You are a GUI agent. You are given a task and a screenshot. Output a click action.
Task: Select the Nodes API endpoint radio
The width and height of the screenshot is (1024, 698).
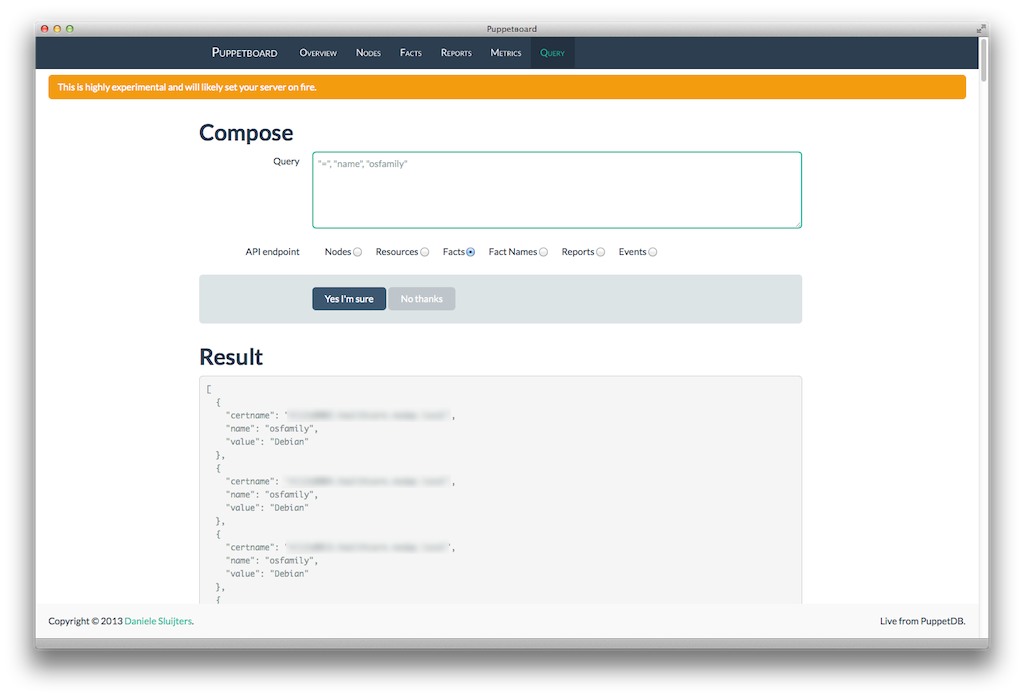click(x=357, y=253)
